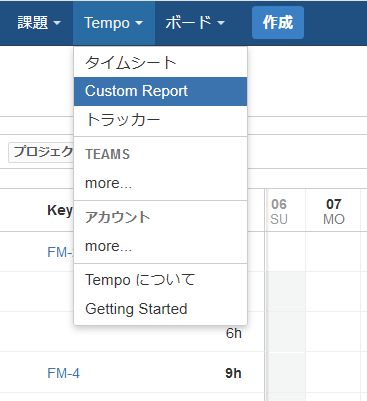The width and height of the screenshot is (367, 401).
Task: Click more... under TEAMS section
Action: click(160, 183)
